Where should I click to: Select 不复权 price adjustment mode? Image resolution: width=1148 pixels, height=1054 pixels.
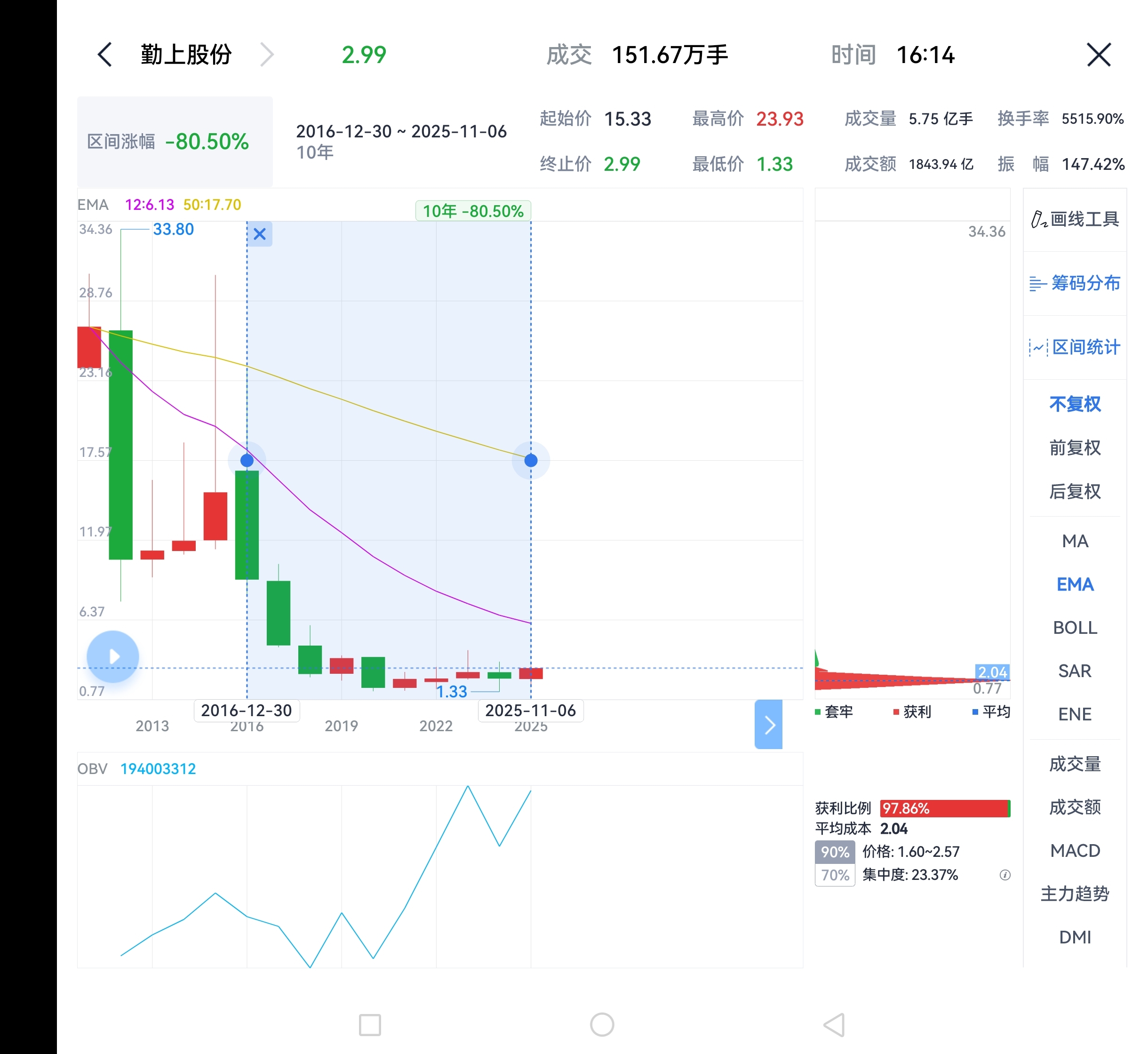(x=1075, y=404)
